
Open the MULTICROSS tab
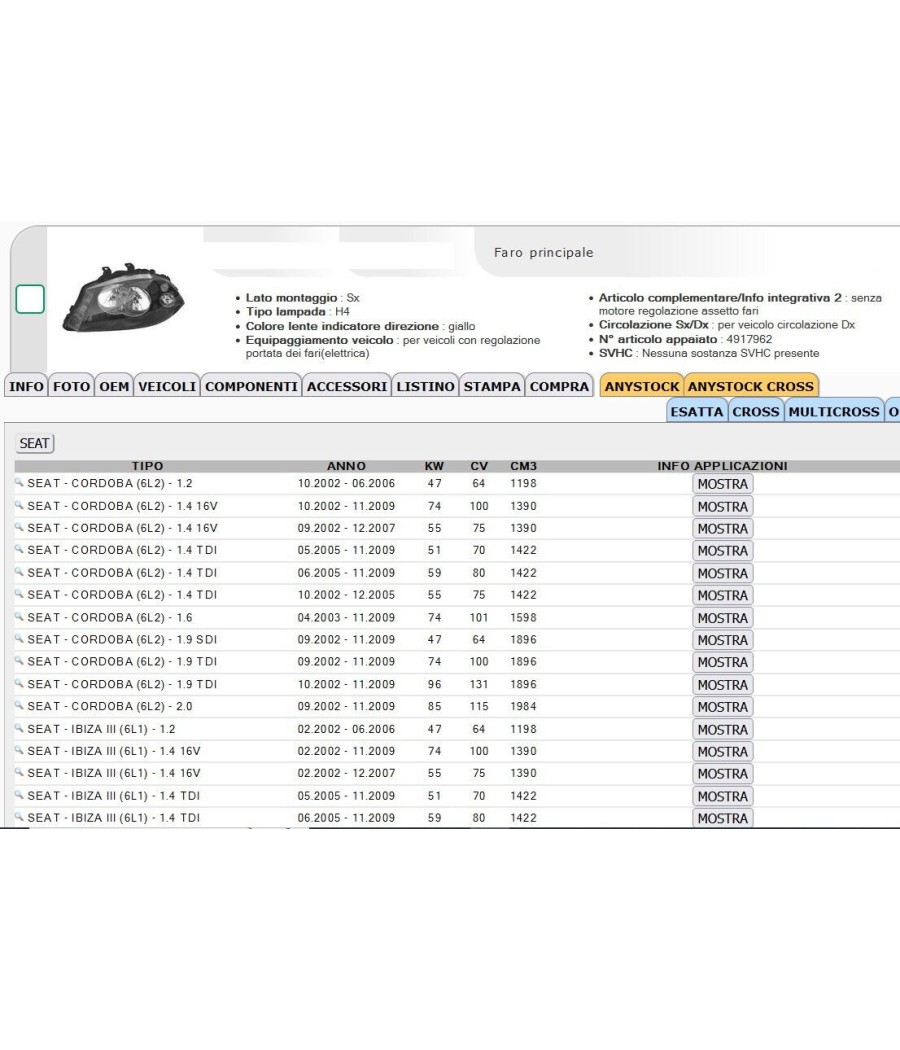click(834, 411)
